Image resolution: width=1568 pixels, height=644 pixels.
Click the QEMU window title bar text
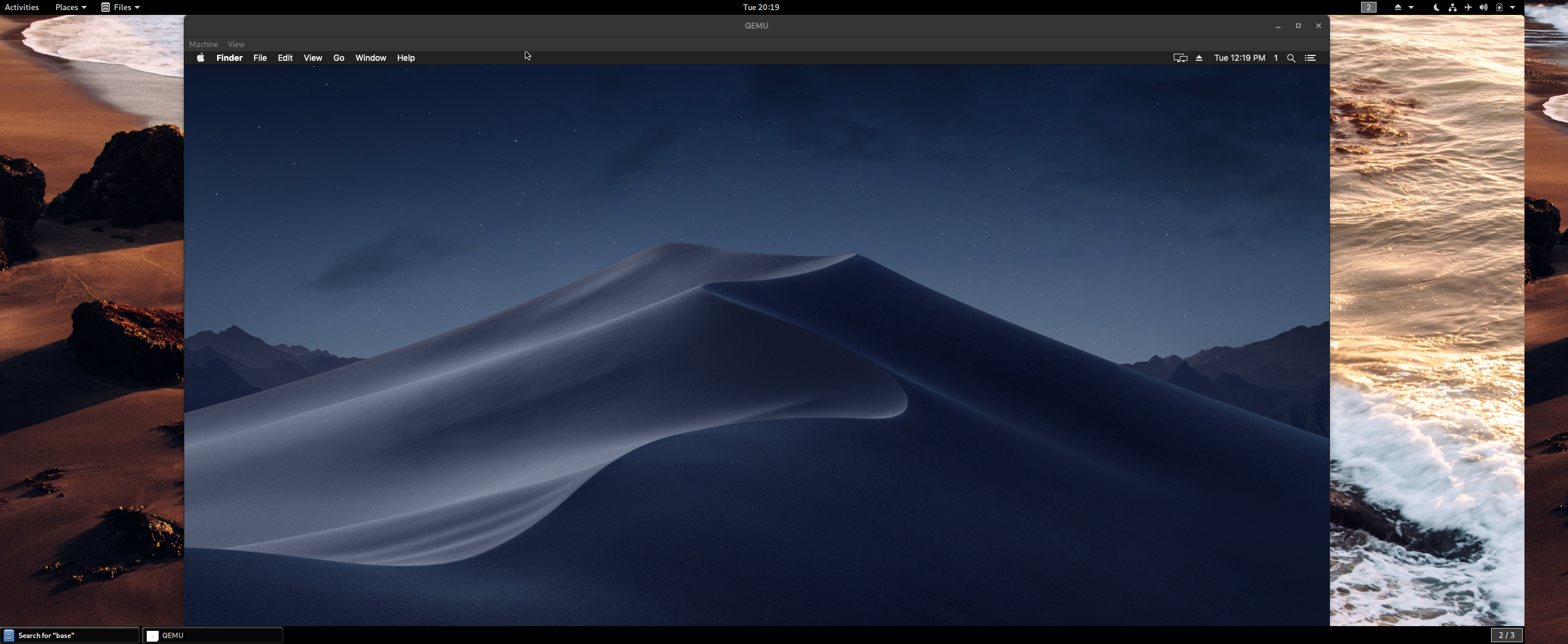[x=757, y=26]
